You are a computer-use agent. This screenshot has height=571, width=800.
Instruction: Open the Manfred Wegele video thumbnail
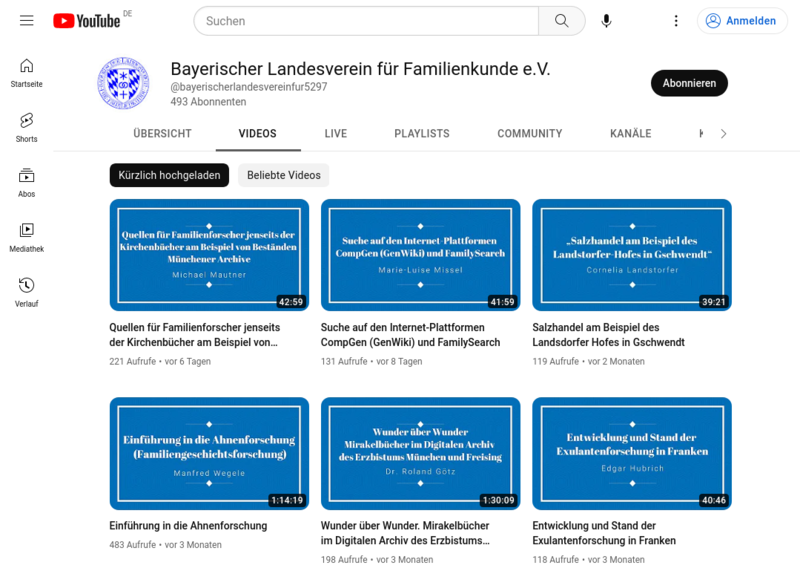(209, 453)
